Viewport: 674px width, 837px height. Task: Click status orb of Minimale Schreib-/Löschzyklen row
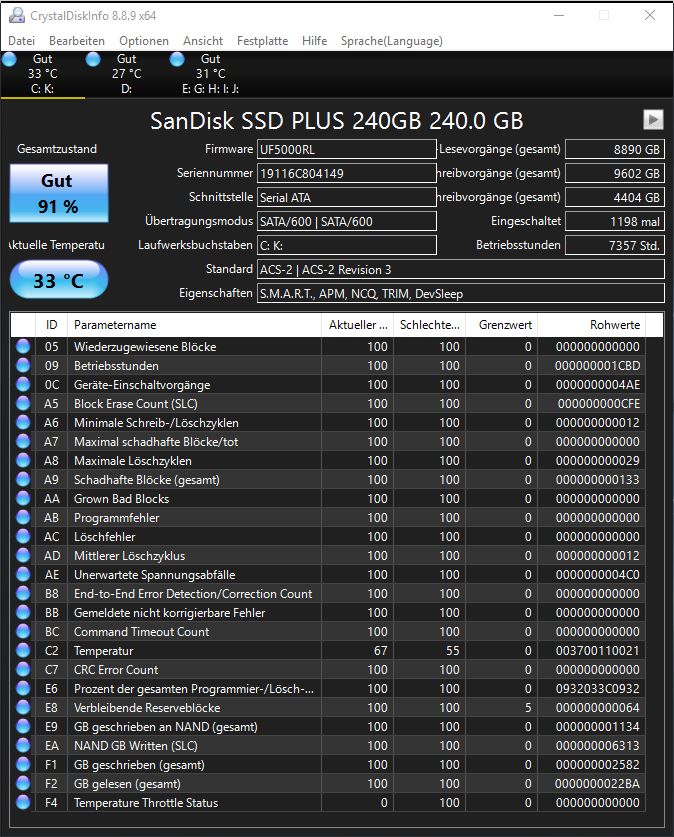(x=23, y=422)
